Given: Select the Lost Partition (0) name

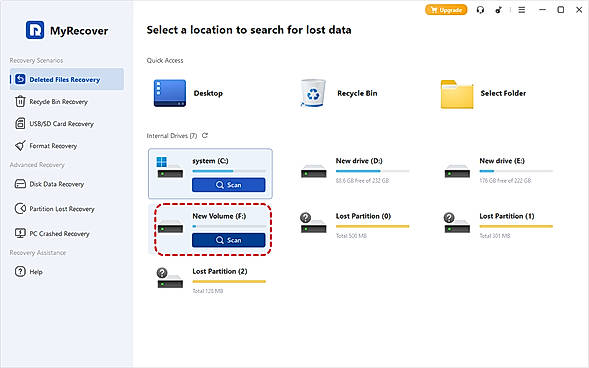Looking at the screenshot, I should [x=363, y=216].
